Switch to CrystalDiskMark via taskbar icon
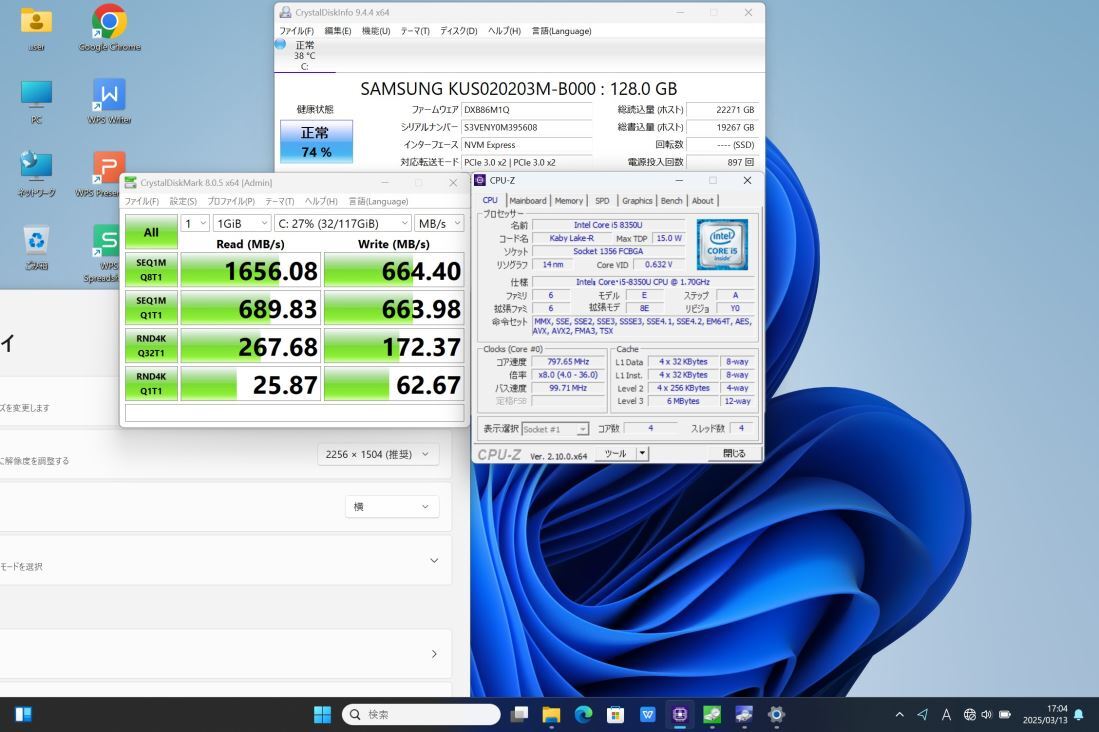 pyautogui.click(x=712, y=714)
